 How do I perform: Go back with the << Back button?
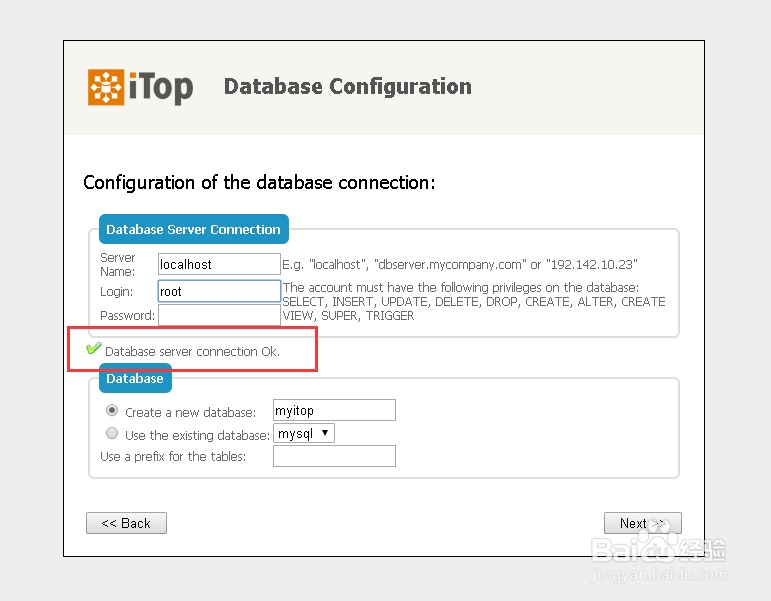(x=126, y=523)
